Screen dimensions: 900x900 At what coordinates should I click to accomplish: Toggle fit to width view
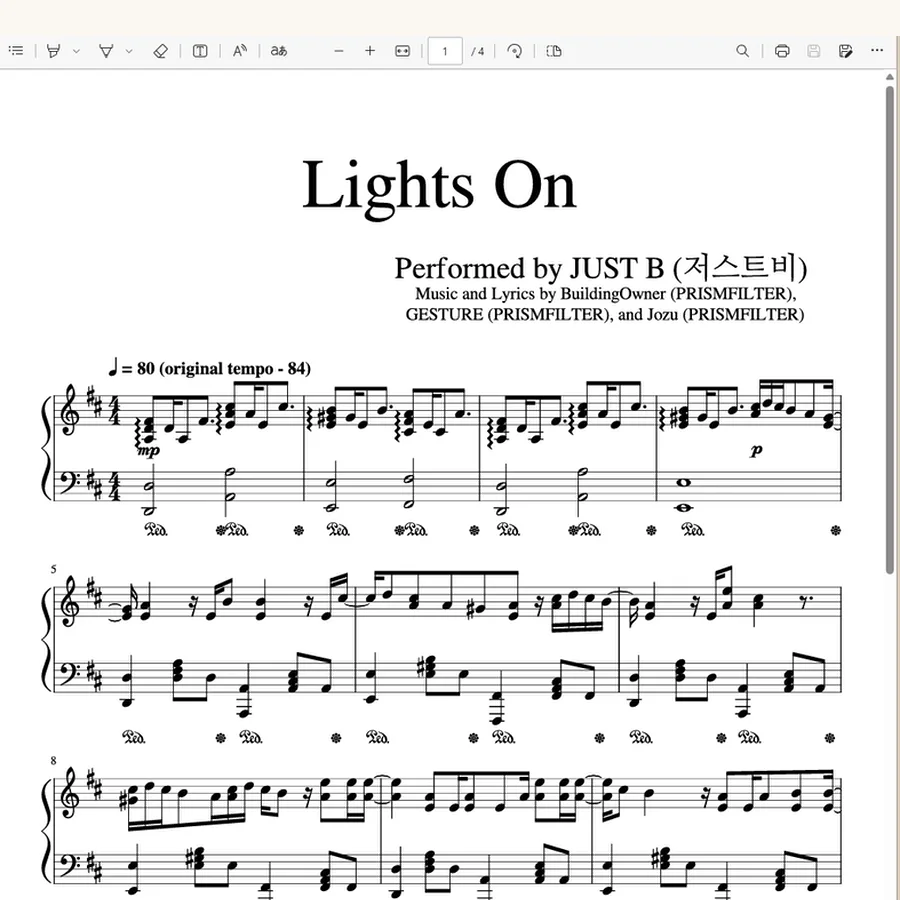click(402, 51)
